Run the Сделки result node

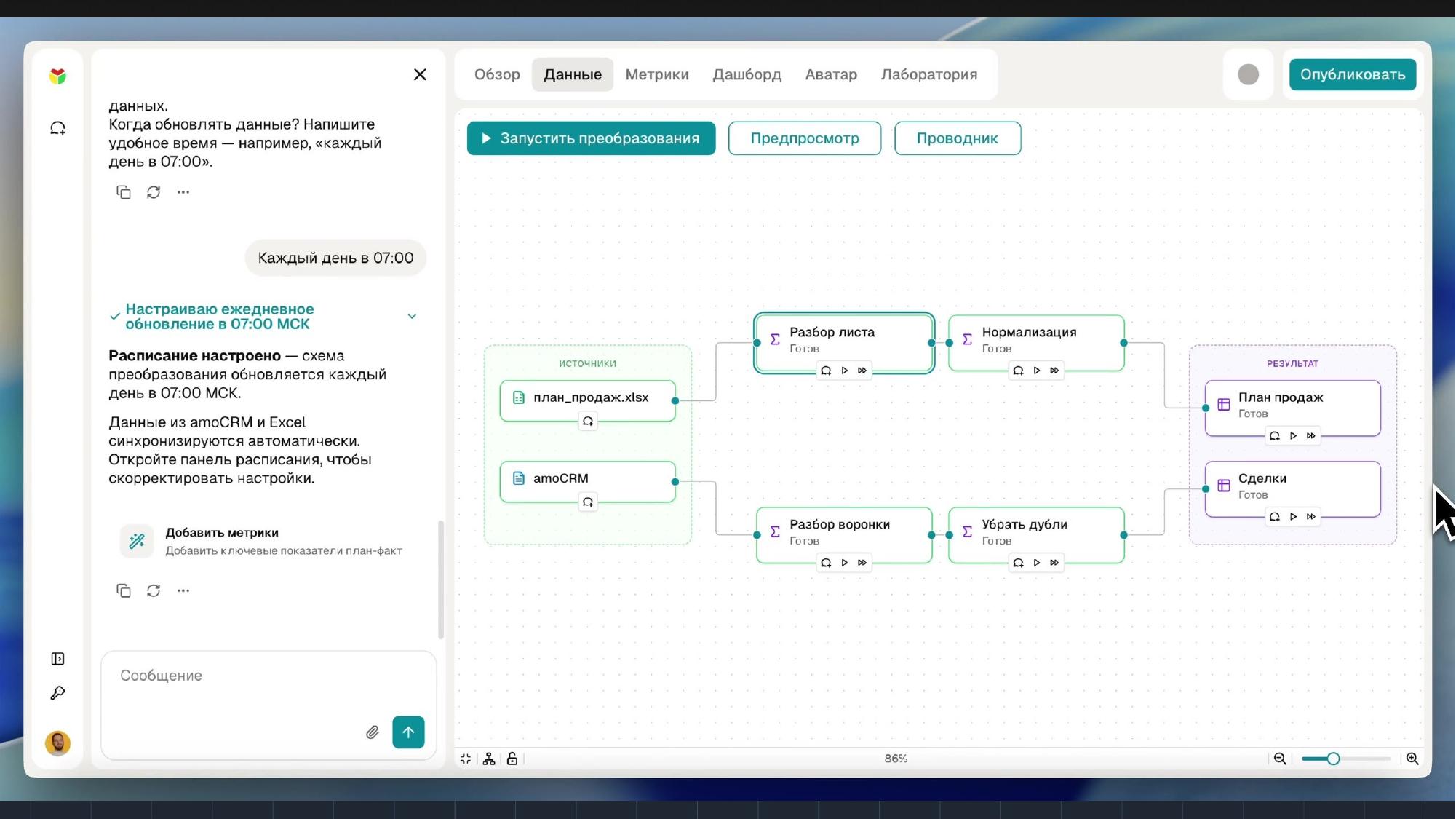pos(1293,517)
